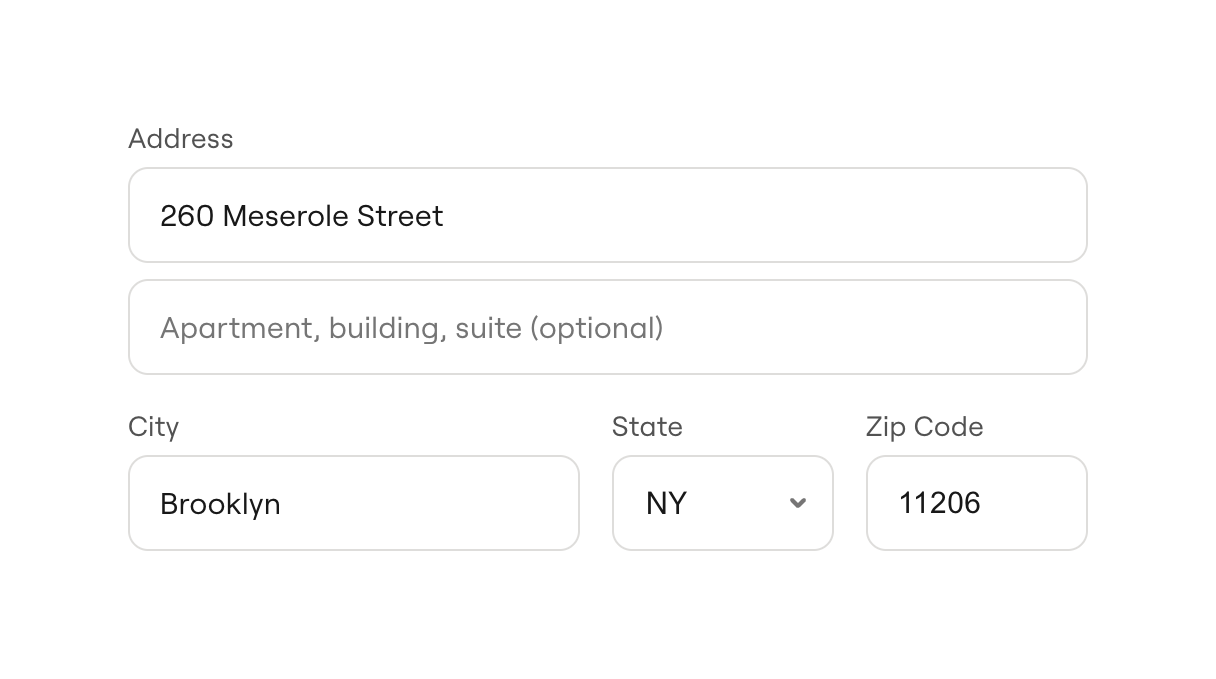
Task: Focus the City field containing Brooklyn
Action: pos(353,503)
